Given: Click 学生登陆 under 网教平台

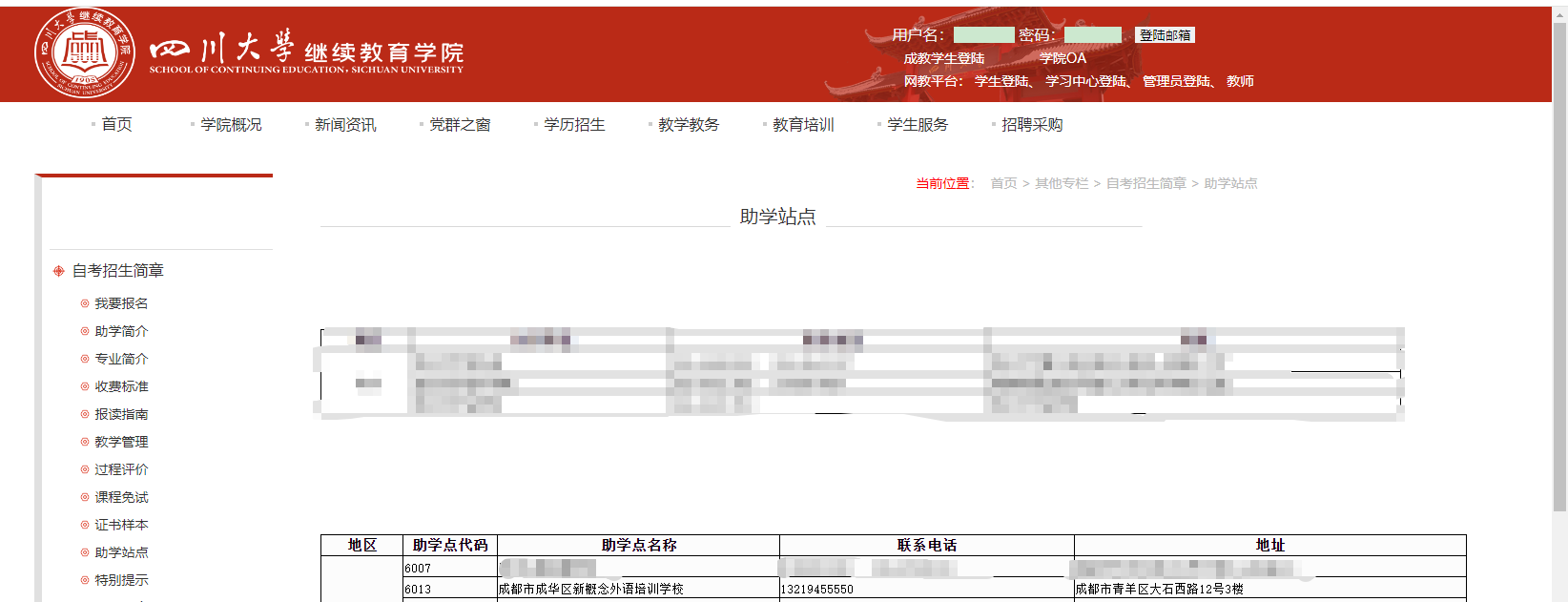Looking at the screenshot, I should tap(1001, 81).
